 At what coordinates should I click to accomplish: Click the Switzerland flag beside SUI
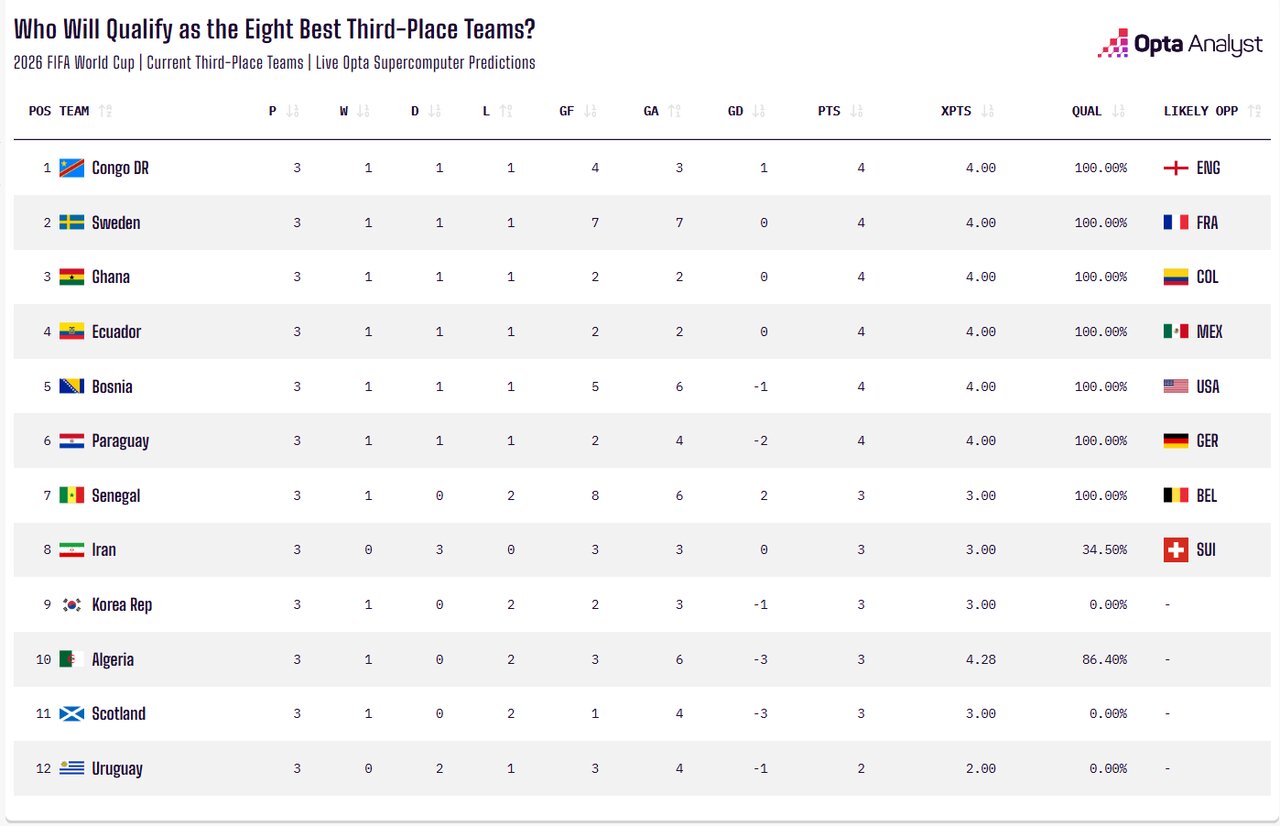(1176, 550)
